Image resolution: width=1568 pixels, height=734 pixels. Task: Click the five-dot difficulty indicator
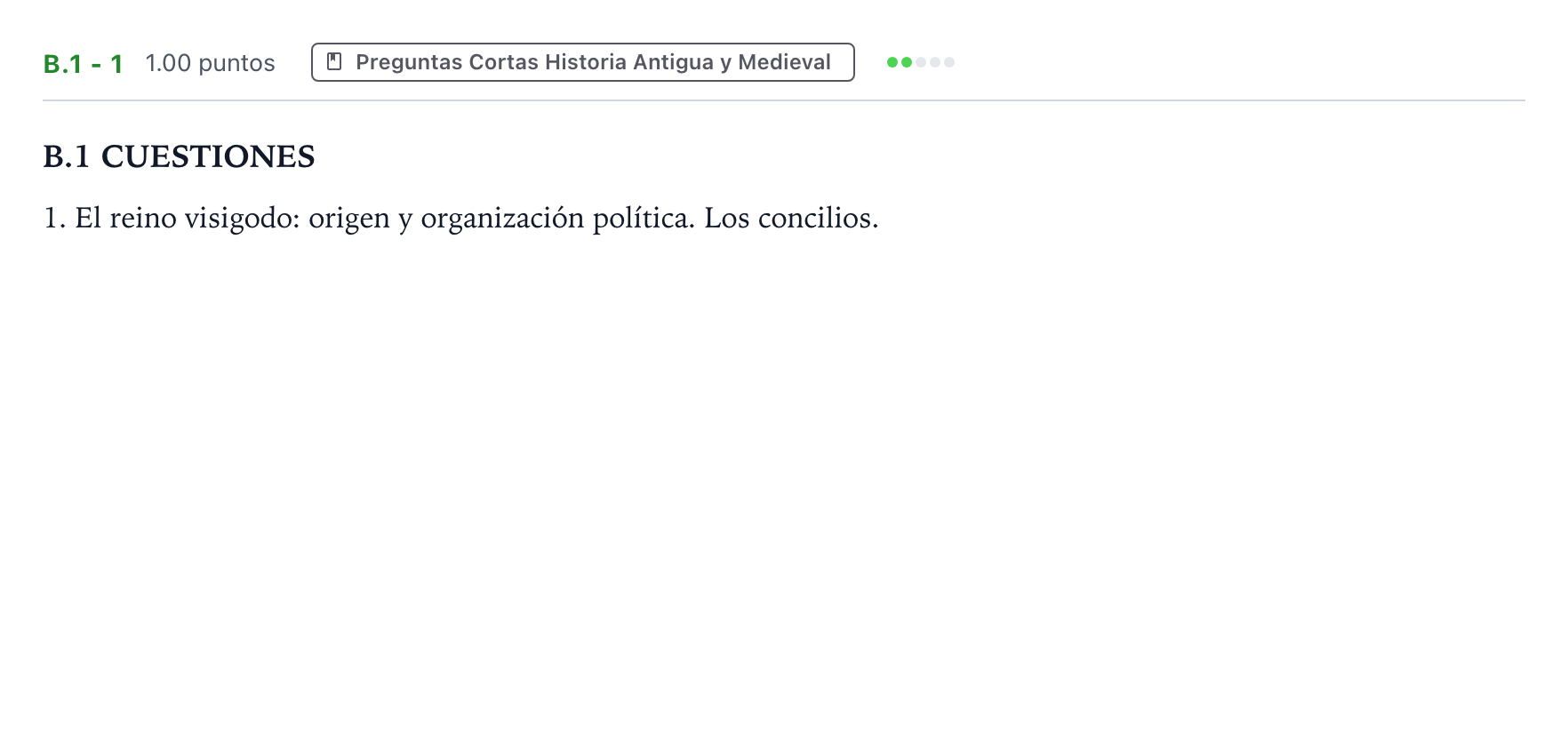[921, 62]
